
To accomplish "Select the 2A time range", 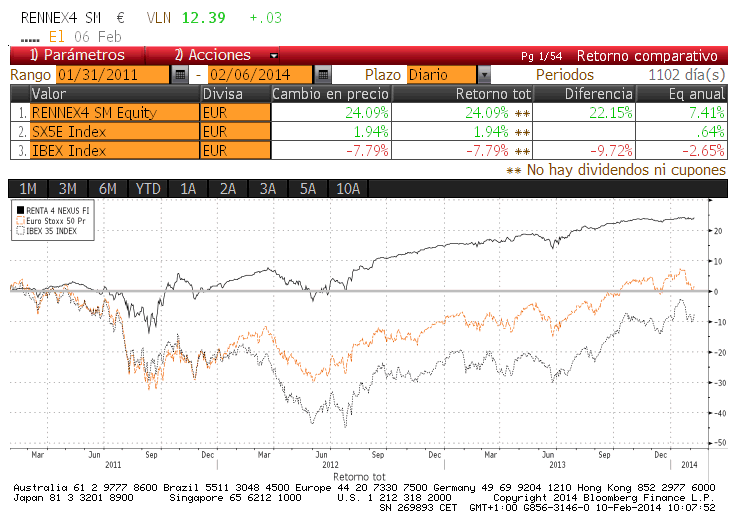I will [x=228, y=189].
